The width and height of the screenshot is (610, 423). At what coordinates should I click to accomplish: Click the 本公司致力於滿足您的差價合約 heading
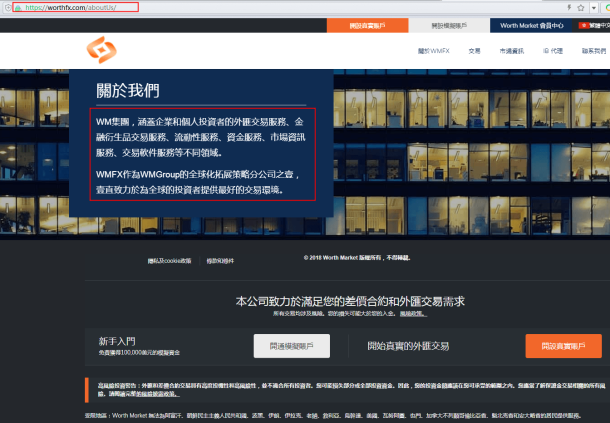pyautogui.click(x=350, y=301)
